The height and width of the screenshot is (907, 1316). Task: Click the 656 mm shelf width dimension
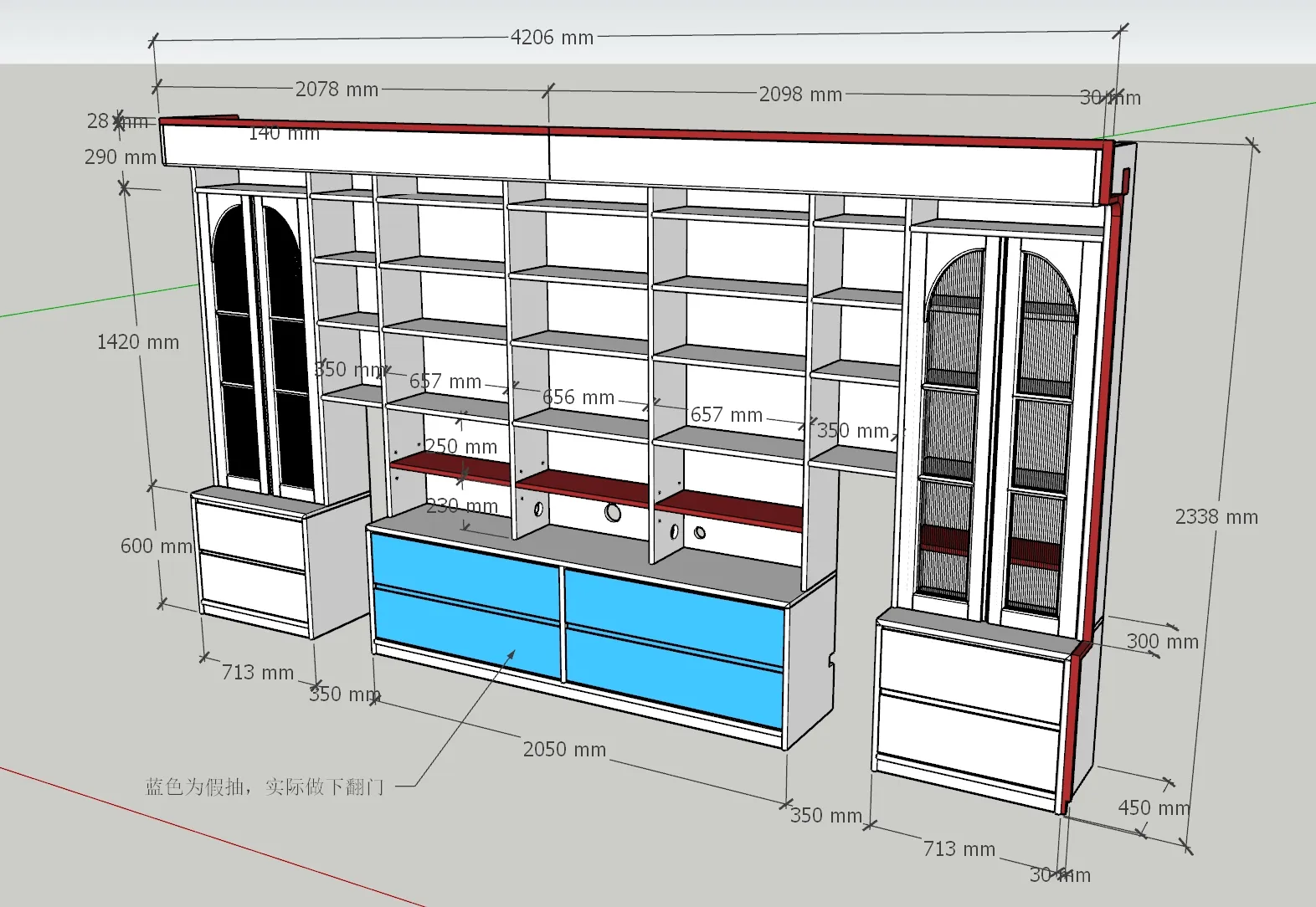coord(578,397)
